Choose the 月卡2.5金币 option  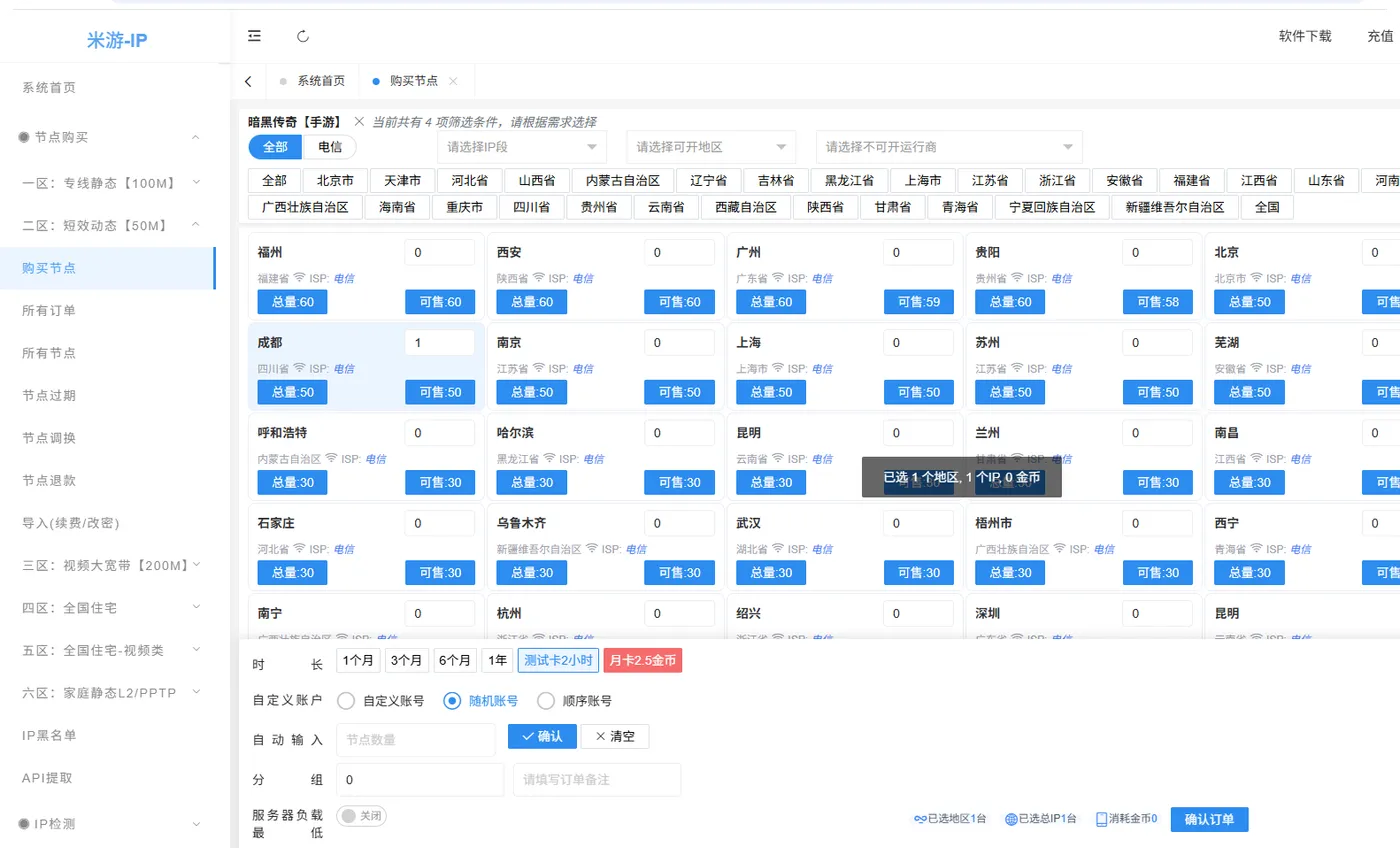click(643, 660)
